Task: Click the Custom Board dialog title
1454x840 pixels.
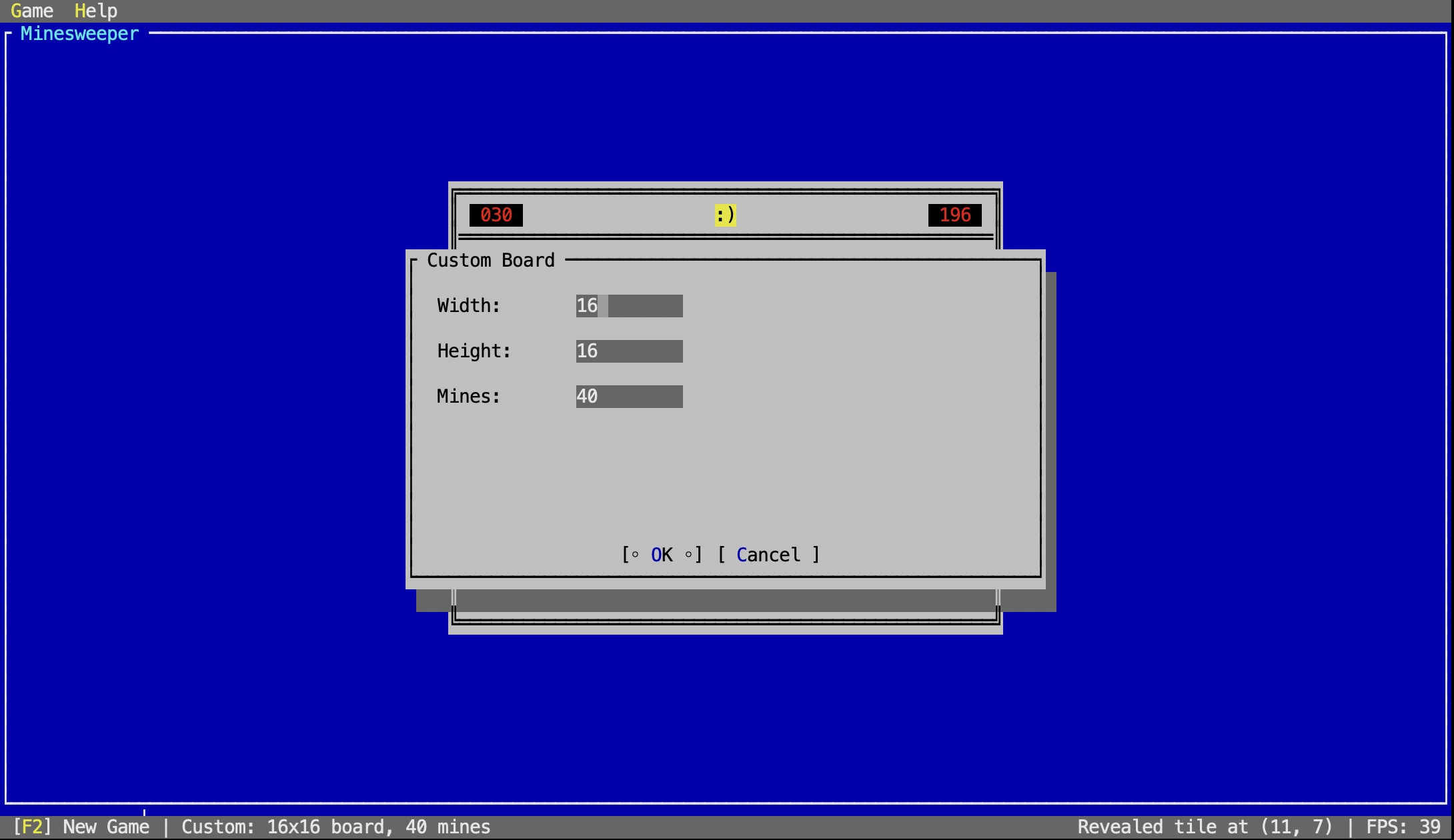Action: (x=490, y=260)
